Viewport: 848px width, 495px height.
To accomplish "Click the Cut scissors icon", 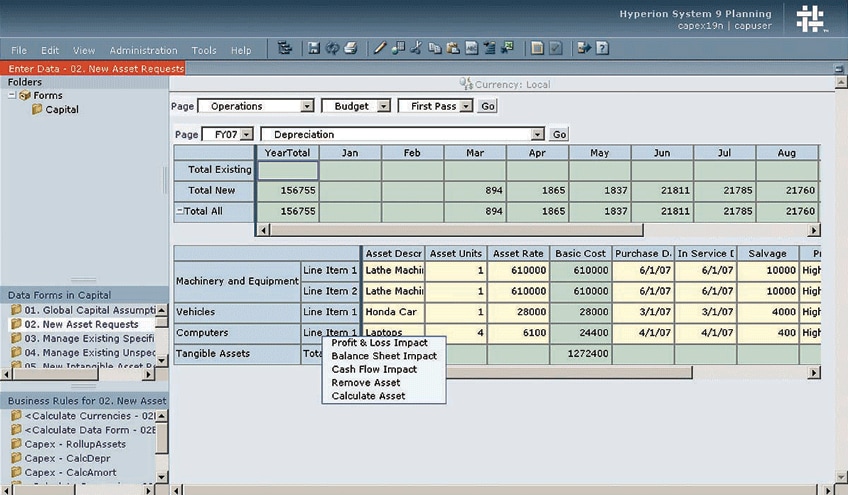I will (x=416, y=48).
